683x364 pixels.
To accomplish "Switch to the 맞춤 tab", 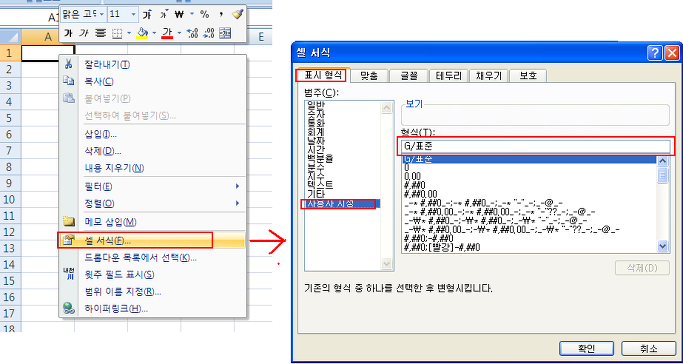I will point(369,76).
